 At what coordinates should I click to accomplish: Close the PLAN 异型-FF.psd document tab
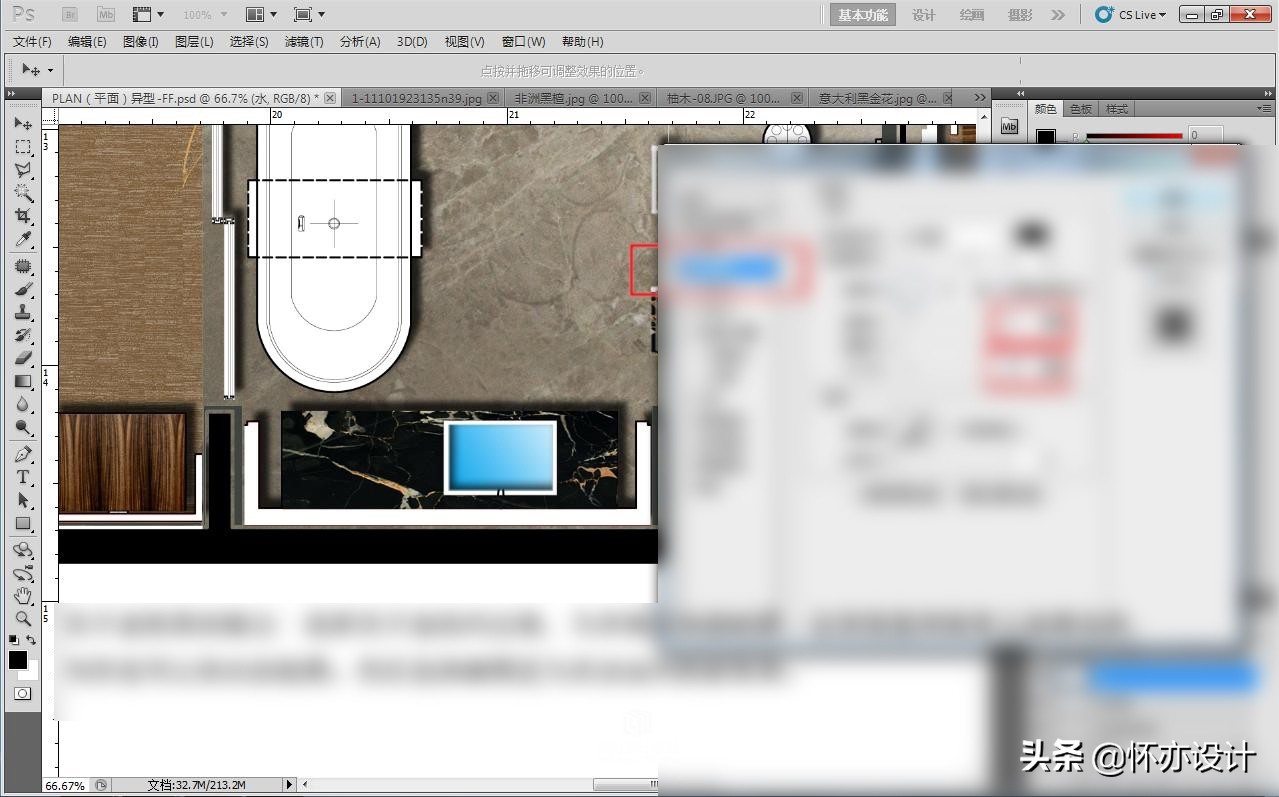pos(330,98)
